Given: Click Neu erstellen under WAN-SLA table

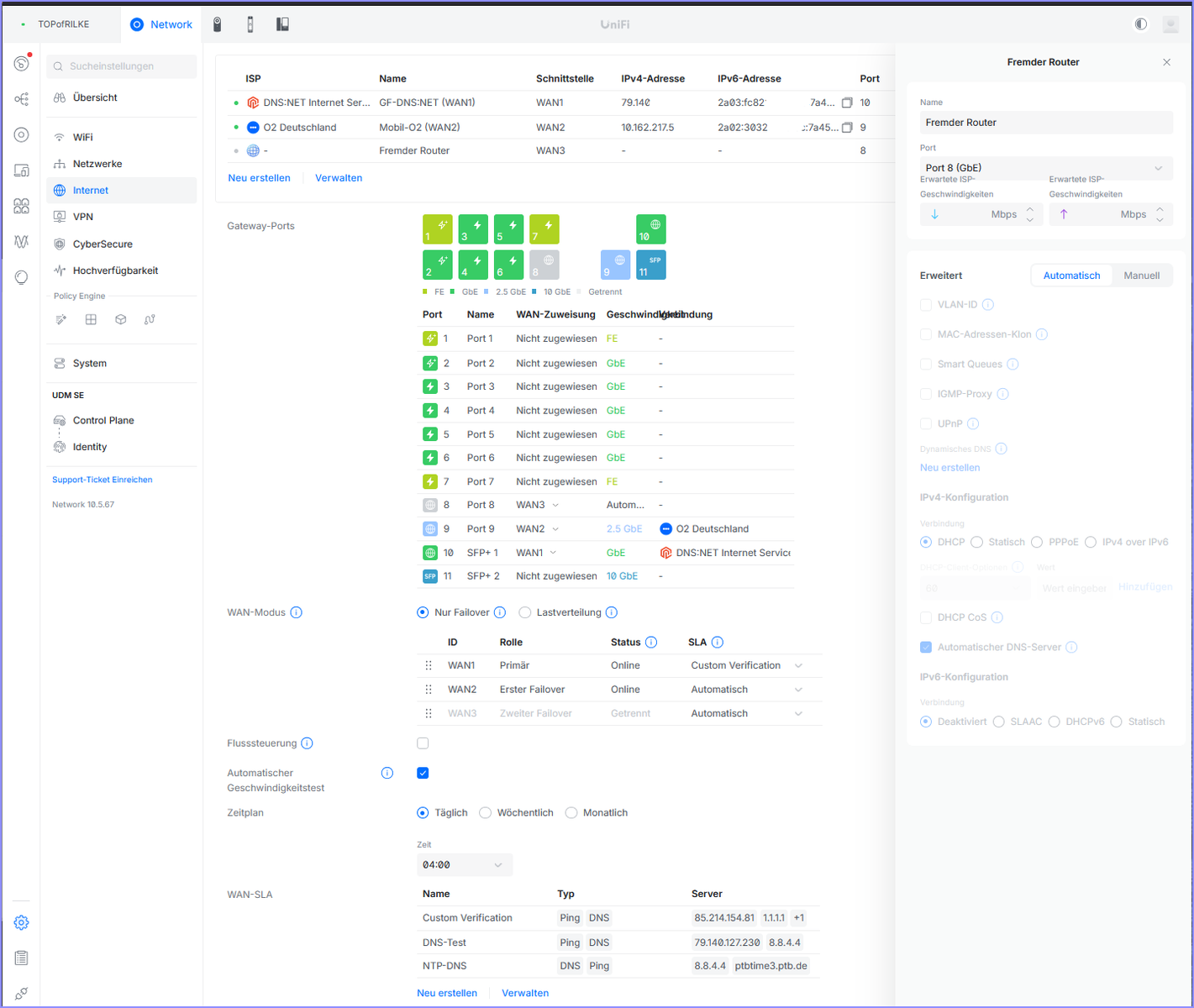Looking at the screenshot, I should click(x=447, y=993).
